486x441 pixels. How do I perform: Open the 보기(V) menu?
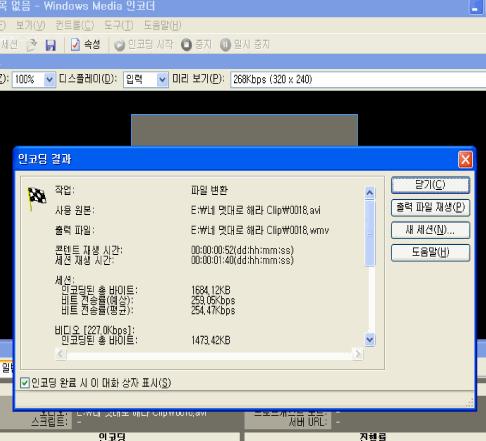[x=30, y=25]
